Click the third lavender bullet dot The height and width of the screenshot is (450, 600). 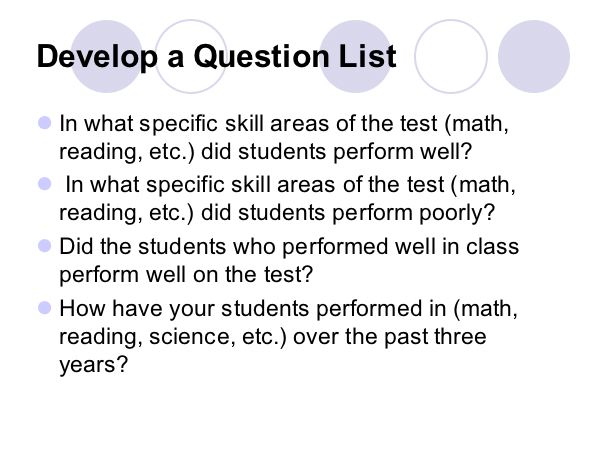pos(45,246)
